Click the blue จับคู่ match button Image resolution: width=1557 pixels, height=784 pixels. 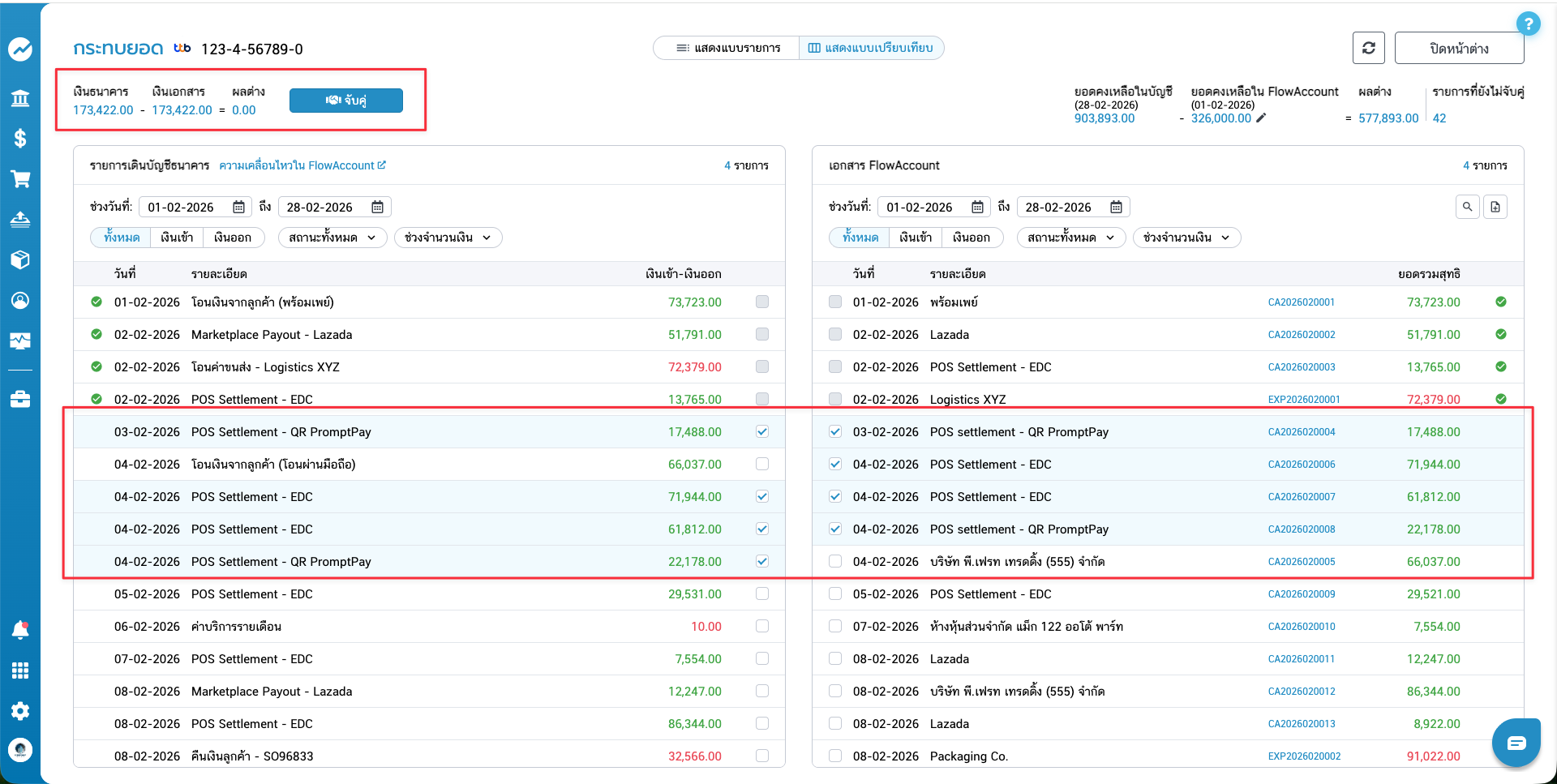(346, 101)
